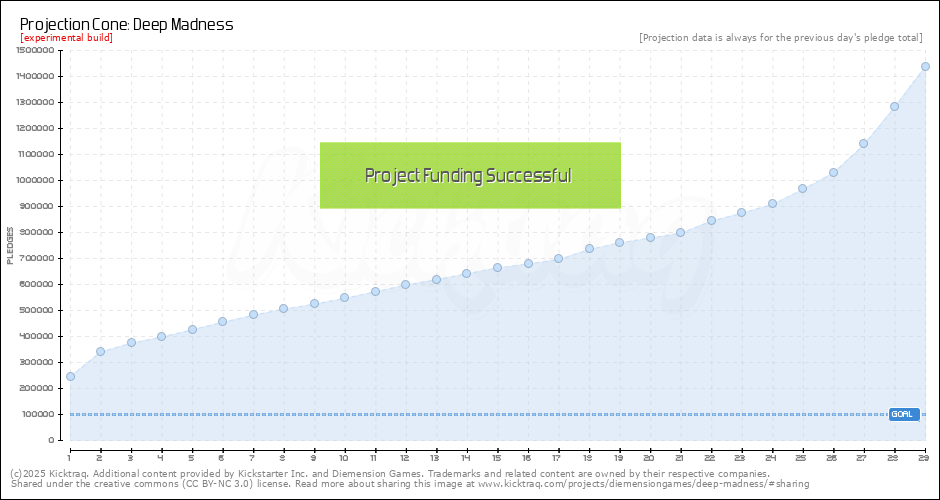
Task: Select the data point for day 27
Action: pyautogui.click(x=863, y=143)
